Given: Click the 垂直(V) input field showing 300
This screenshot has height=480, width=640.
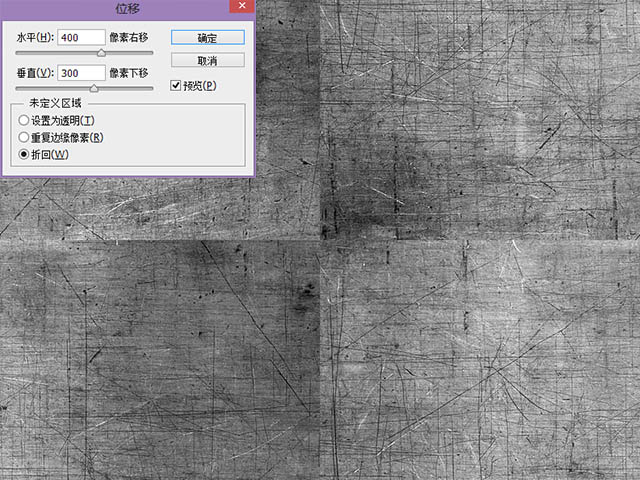Looking at the screenshot, I should click(x=81, y=73).
